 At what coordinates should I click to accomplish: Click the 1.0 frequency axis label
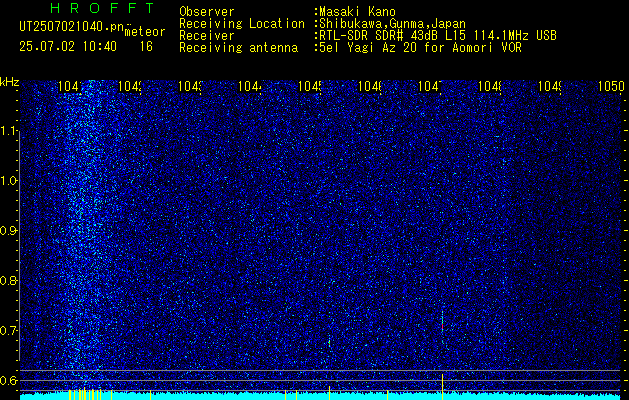click(10, 181)
